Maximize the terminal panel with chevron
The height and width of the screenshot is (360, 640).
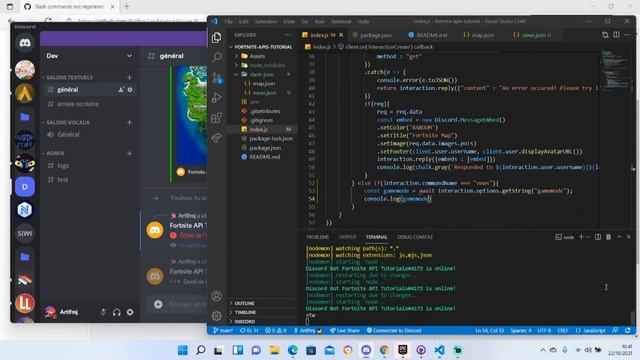(x=619, y=237)
